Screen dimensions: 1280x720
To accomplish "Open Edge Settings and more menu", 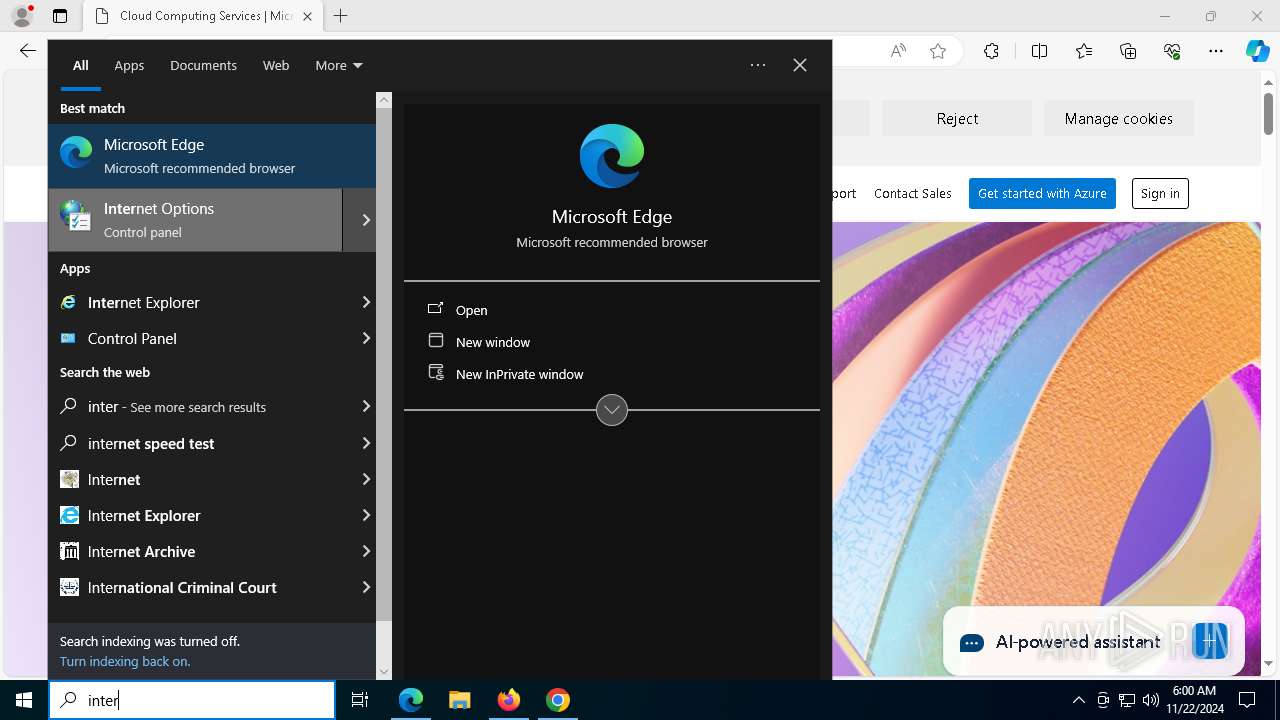I will point(1216,51).
